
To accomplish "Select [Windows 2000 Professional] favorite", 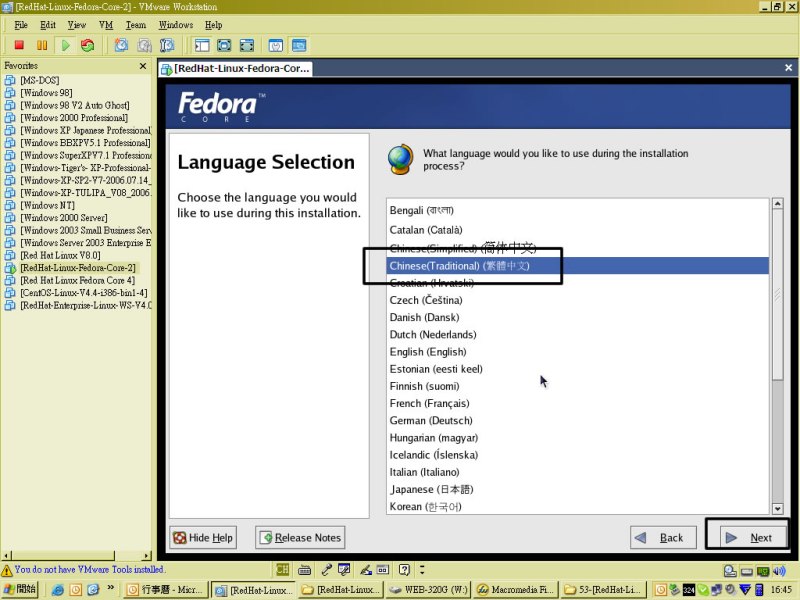I will [x=74, y=118].
